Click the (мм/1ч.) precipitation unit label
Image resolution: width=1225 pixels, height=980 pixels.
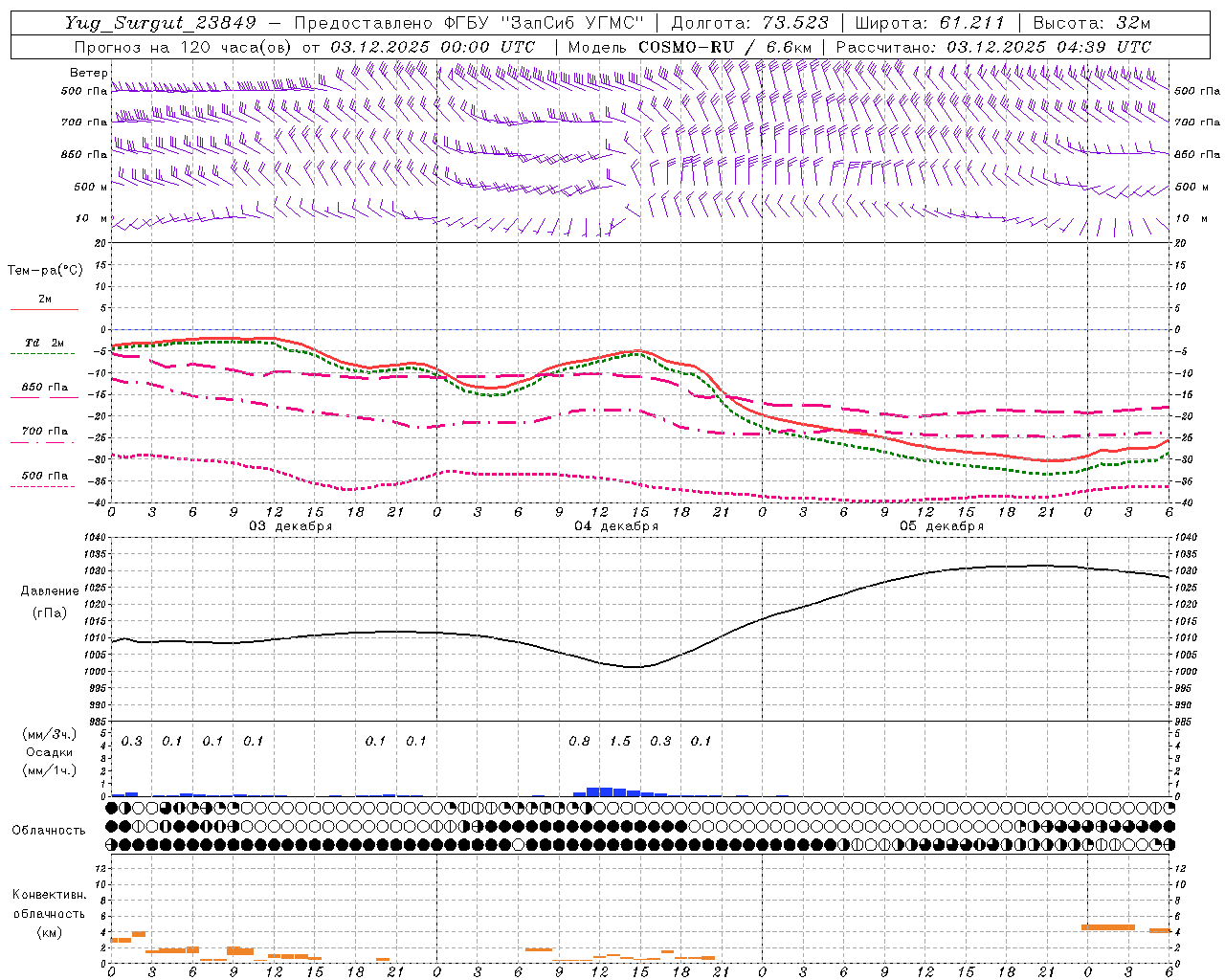[49, 770]
